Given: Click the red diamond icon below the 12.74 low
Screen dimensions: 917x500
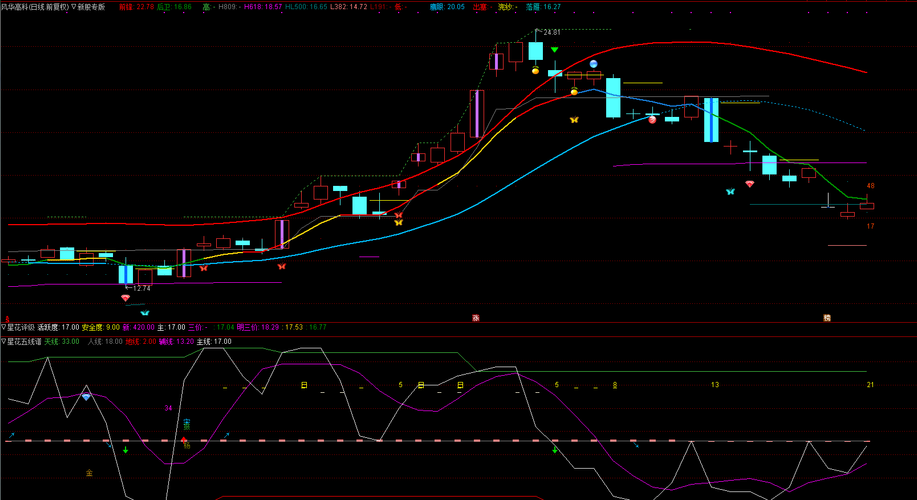Looking at the screenshot, I should [125, 298].
